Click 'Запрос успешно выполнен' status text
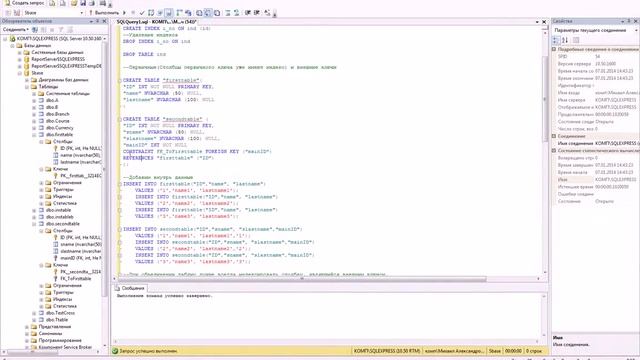The image size is (640, 360). tap(149, 351)
